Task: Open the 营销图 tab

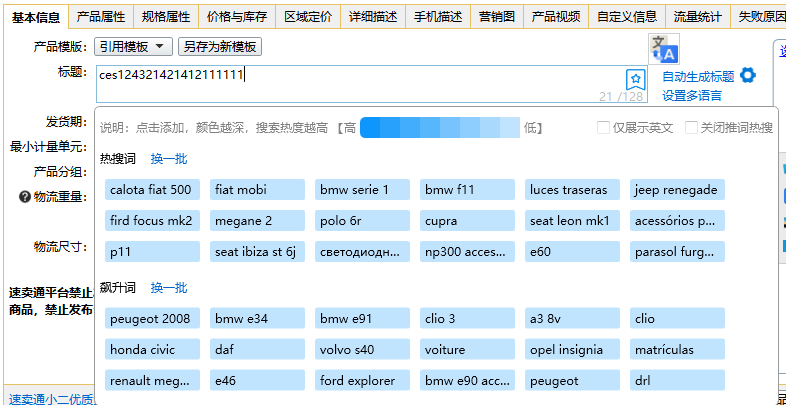Action: [x=497, y=17]
